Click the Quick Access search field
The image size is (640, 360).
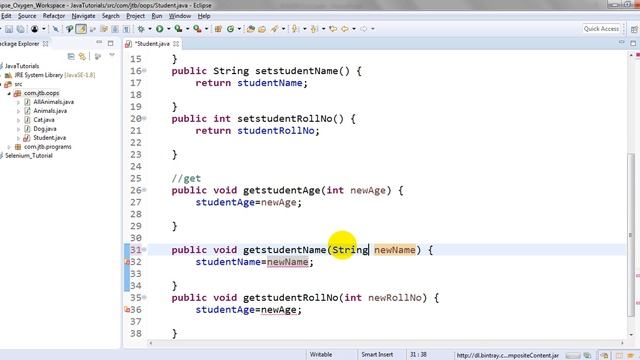click(x=601, y=29)
